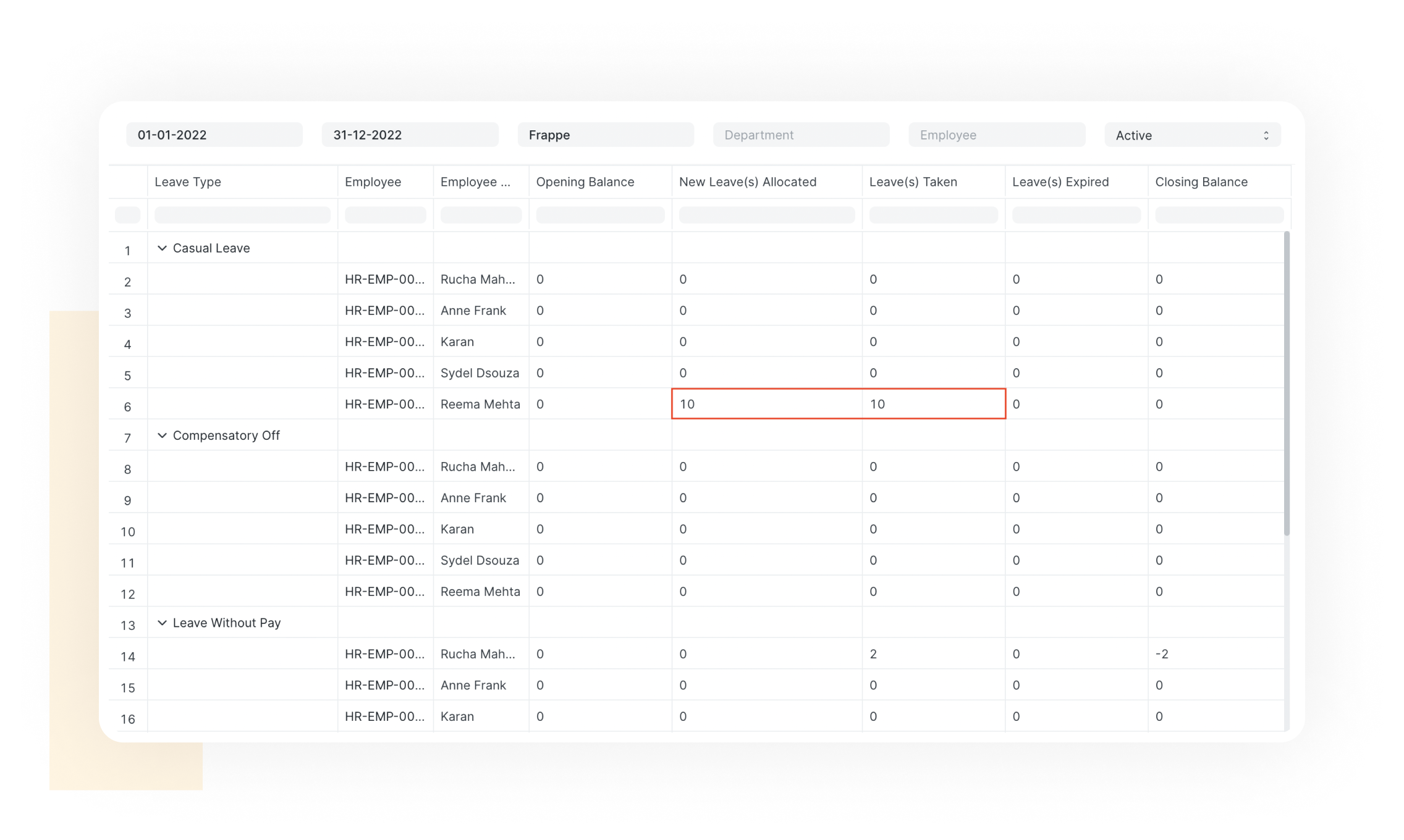Select Sydel Dsouza in row 5
1404x840 pixels.
(x=481, y=373)
